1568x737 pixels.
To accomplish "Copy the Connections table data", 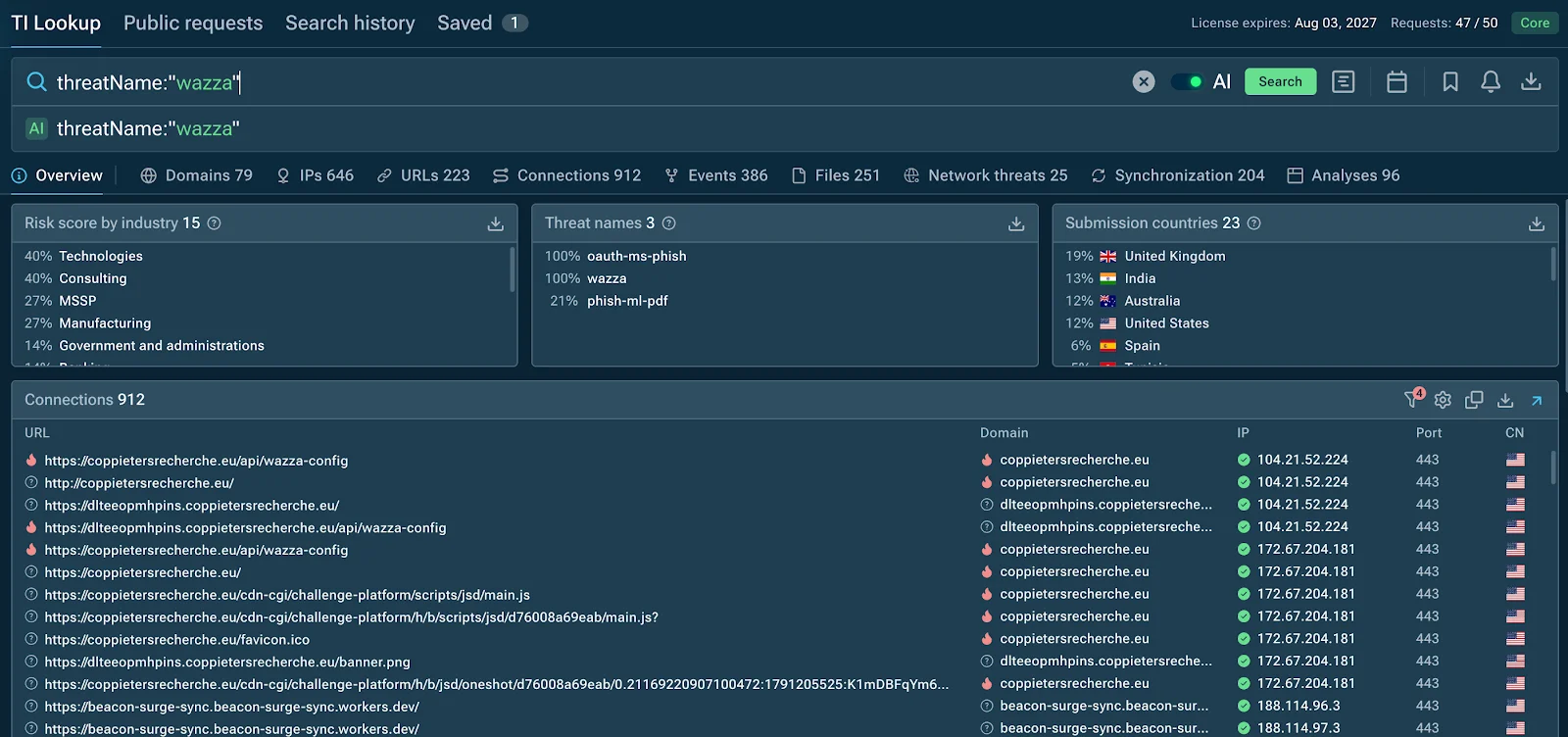I will point(1474,400).
